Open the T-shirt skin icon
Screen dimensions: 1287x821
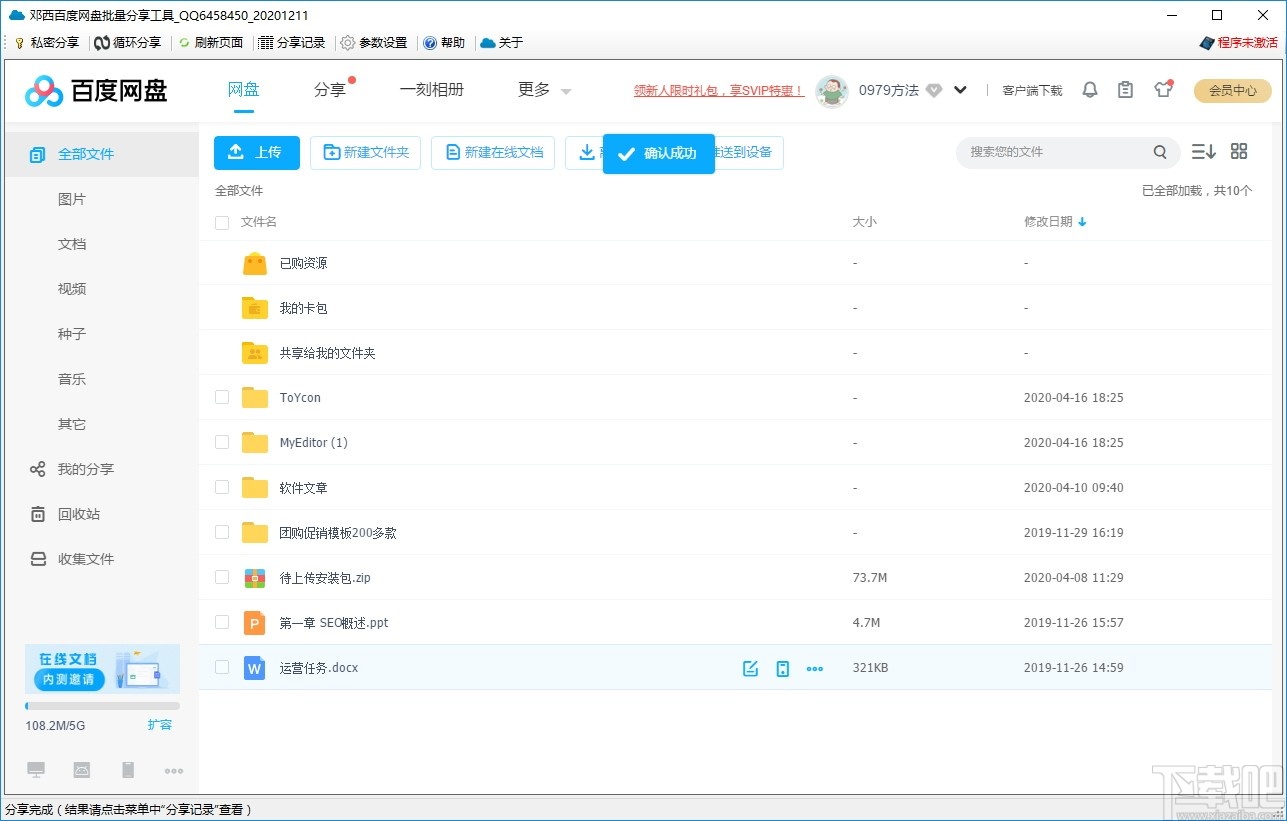1162,90
